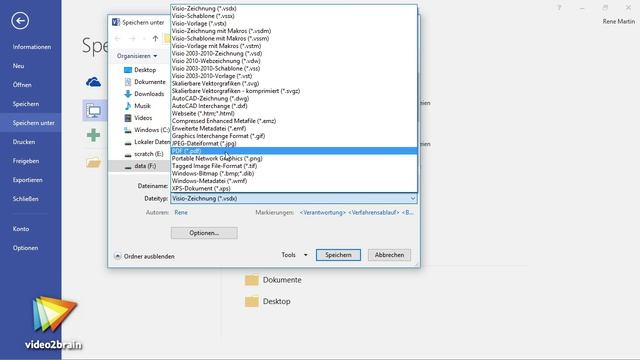Choose Tagged Image File-Format (*.tif)
The width and height of the screenshot is (640, 360).
pos(294,166)
